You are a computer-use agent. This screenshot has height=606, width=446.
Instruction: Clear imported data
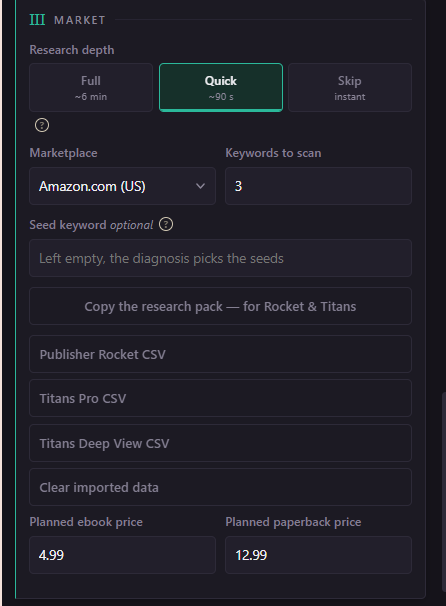point(220,487)
